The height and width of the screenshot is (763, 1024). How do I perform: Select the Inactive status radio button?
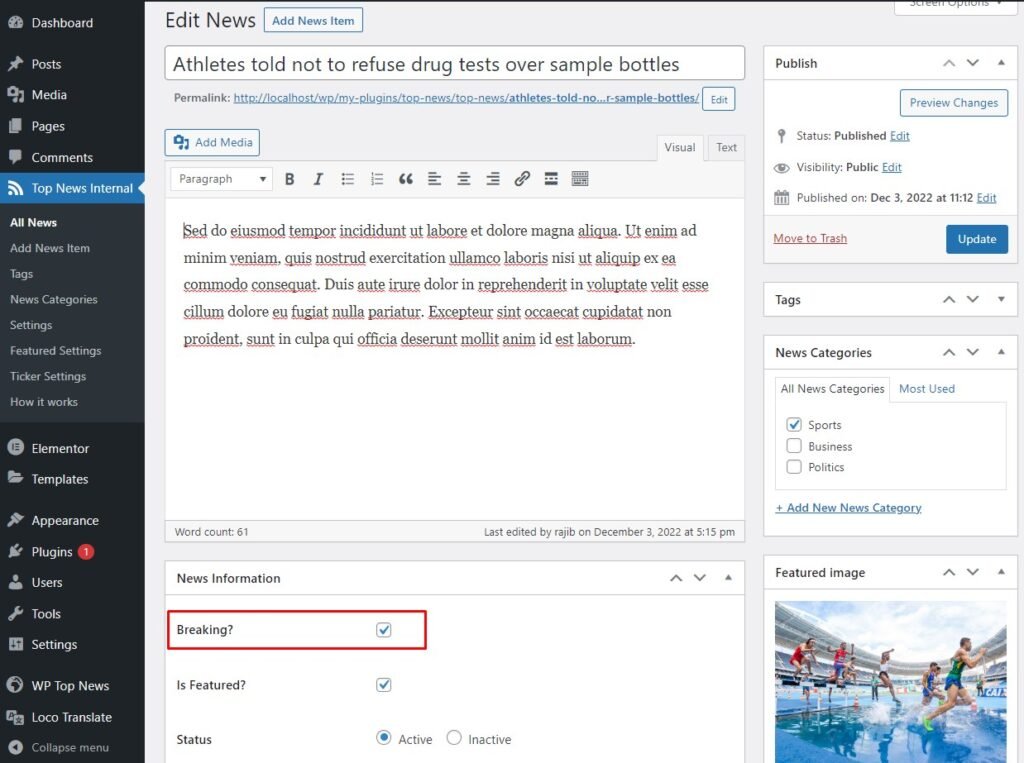(454, 738)
